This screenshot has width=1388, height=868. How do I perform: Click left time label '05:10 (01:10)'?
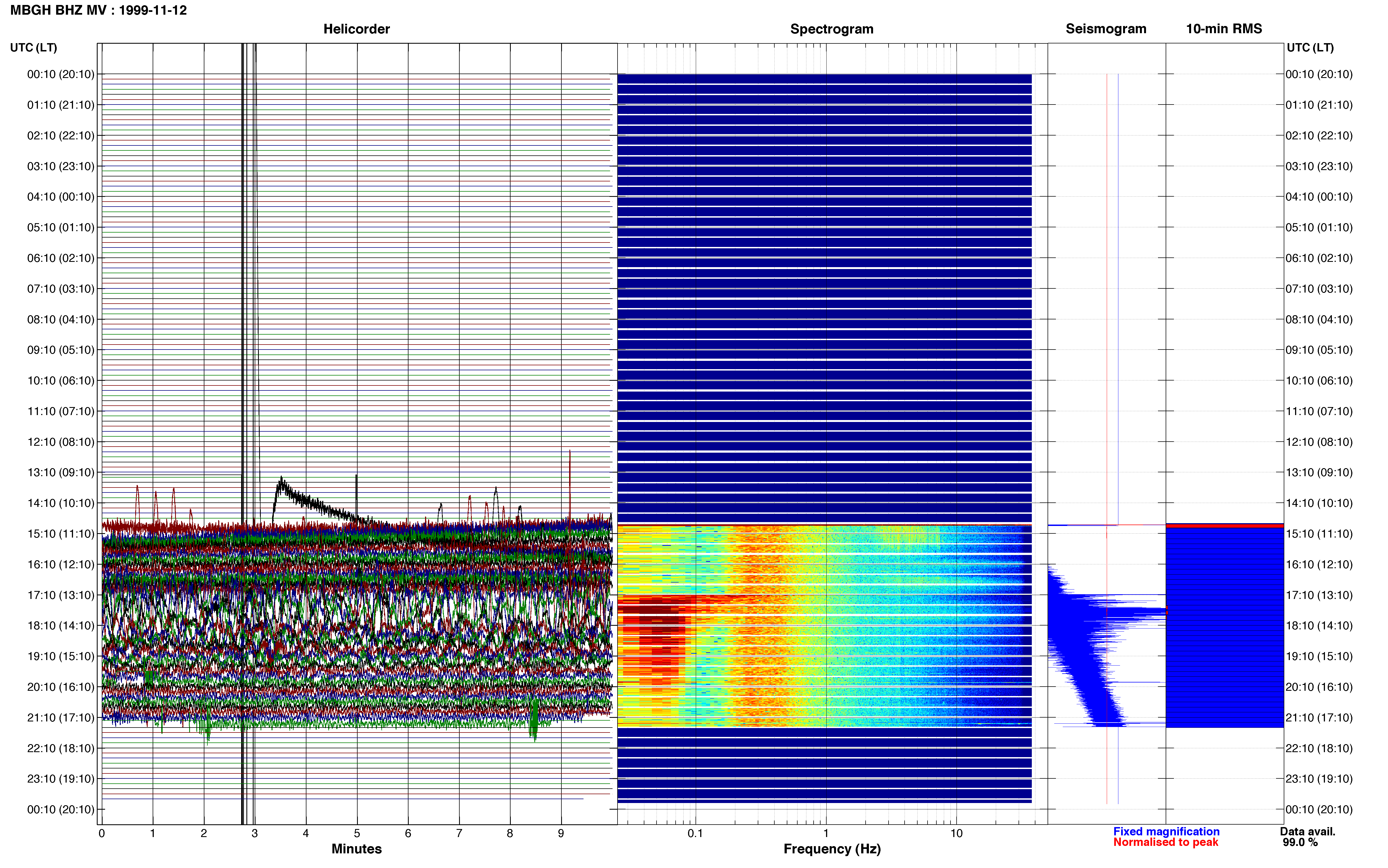61,227
